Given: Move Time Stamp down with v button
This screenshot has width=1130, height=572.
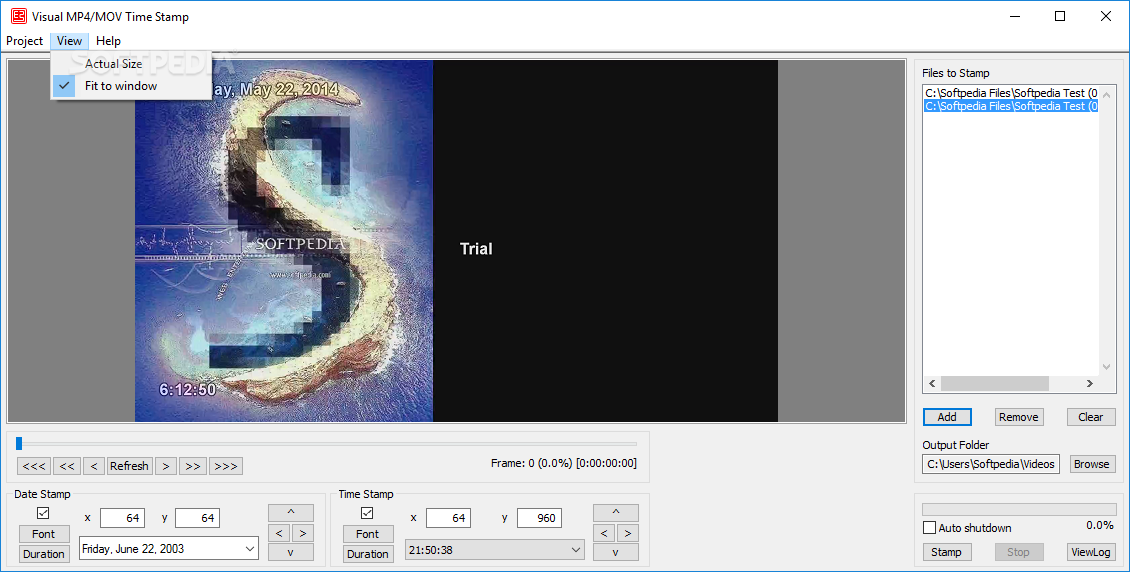Looking at the screenshot, I should [x=616, y=553].
